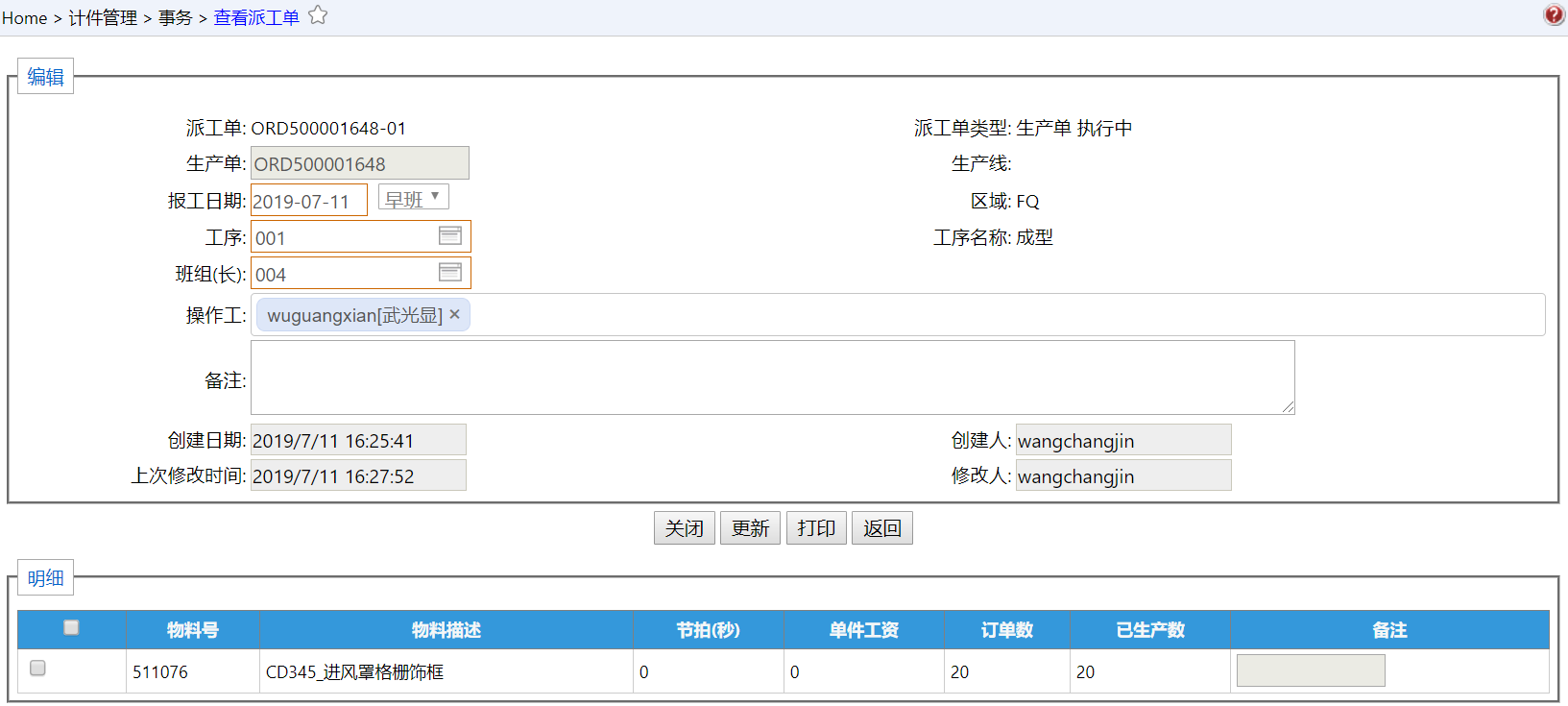Image resolution: width=1568 pixels, height=706 pixels.
Task: Open the 工序 lookup picker icon
Action: [450, 235]
